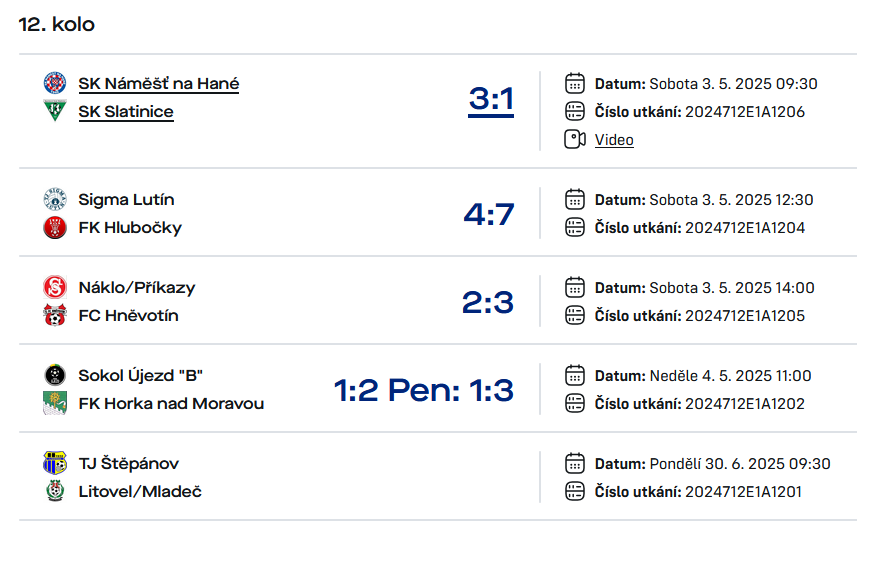Click the FC Hněvotín club crest
The height and width of the screenshot is (570, 895).
pyautogui.click(x=55, y=315)
